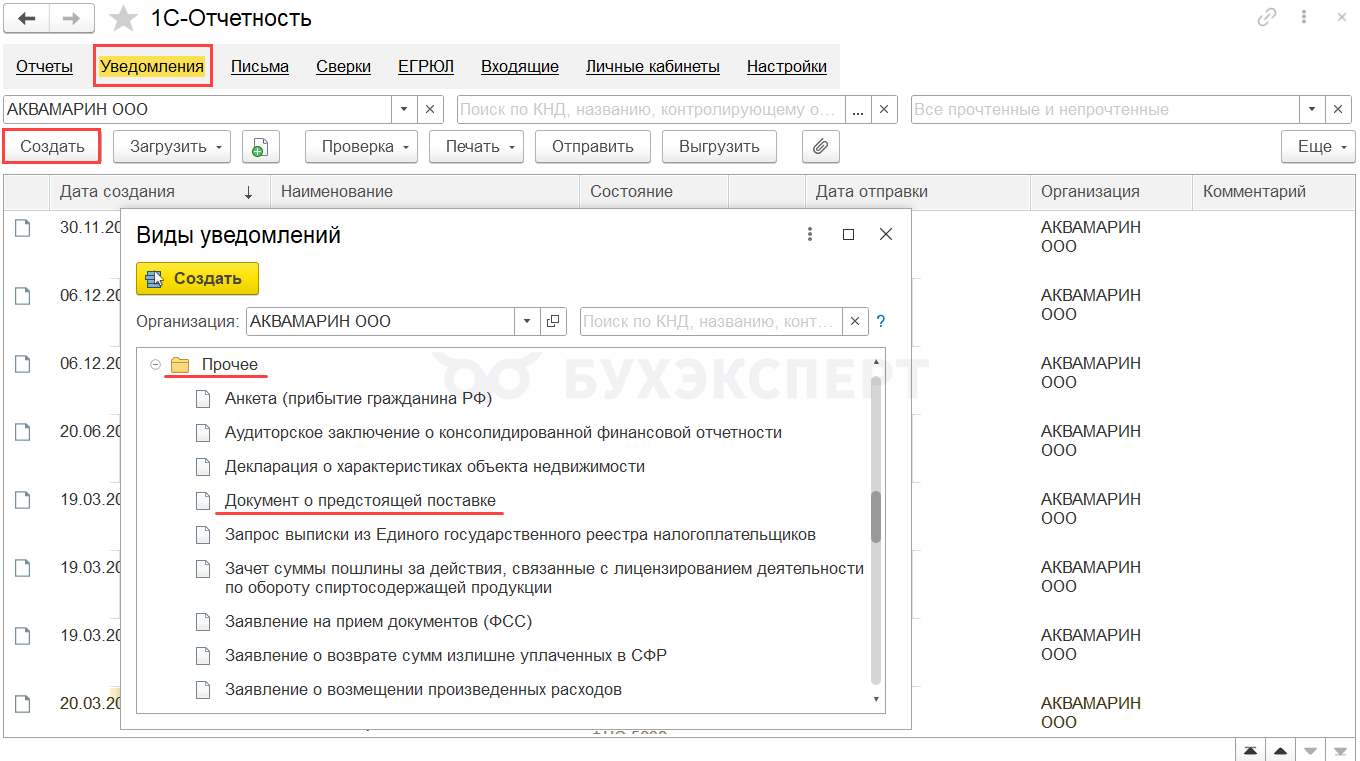Go to the Сверки tab

[x=344, y=67]
